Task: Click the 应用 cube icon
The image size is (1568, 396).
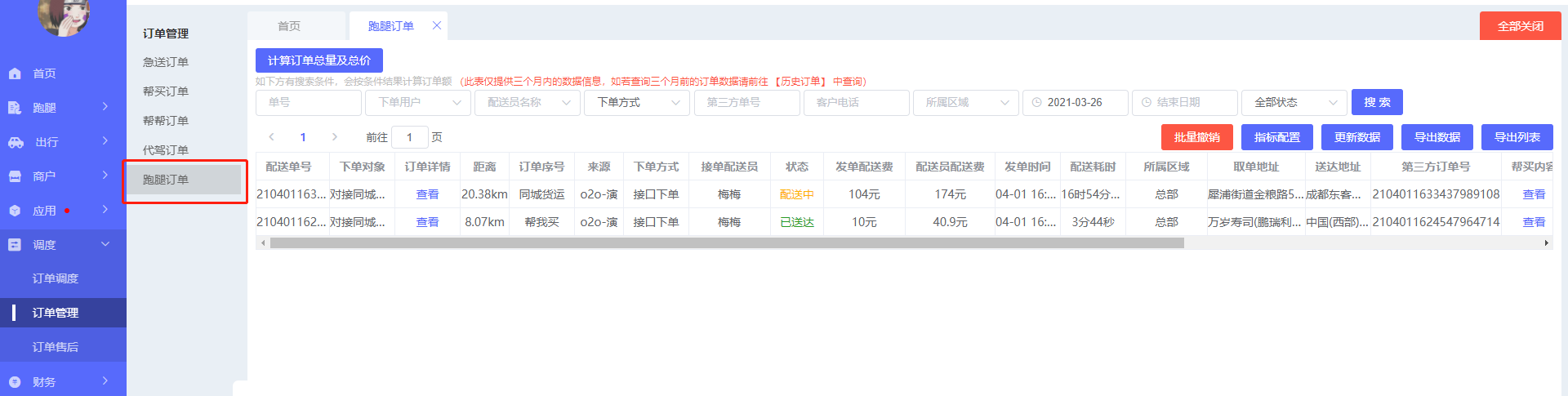Action: pos(15,211)
